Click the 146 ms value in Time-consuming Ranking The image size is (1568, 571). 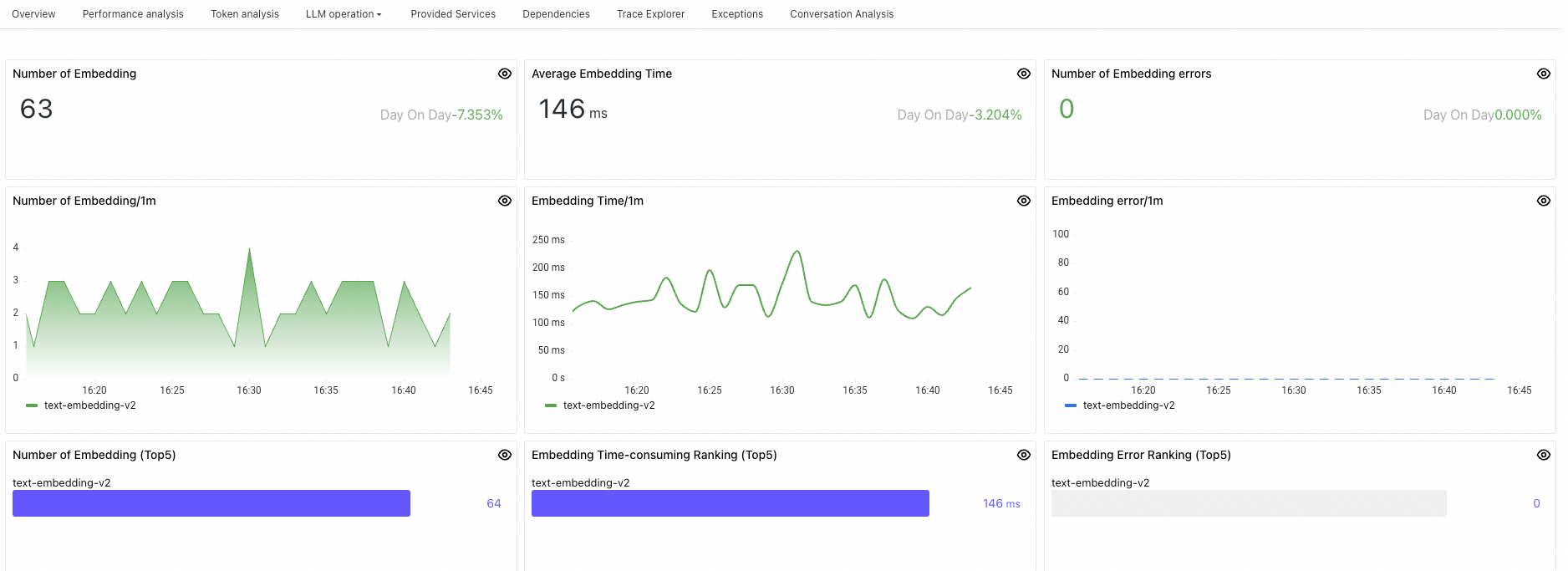[x=1001, y=503]
